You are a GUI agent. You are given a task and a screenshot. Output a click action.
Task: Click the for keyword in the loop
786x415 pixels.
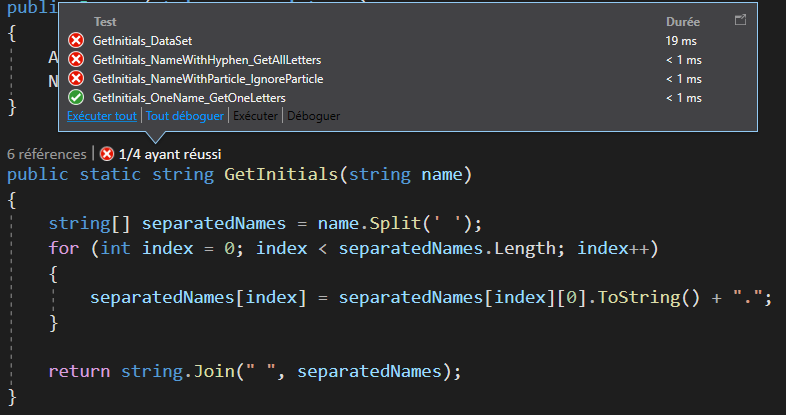pos(64,248)
